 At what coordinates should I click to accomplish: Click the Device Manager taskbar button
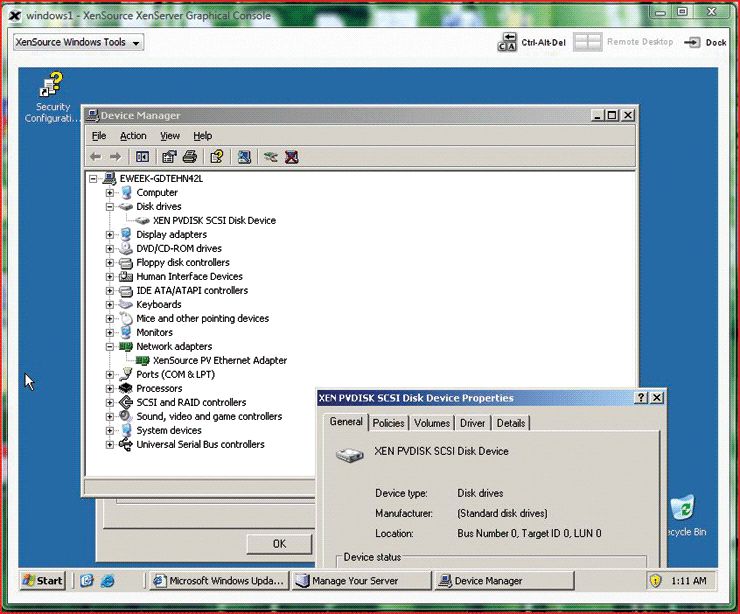click(x=504, y=580)
